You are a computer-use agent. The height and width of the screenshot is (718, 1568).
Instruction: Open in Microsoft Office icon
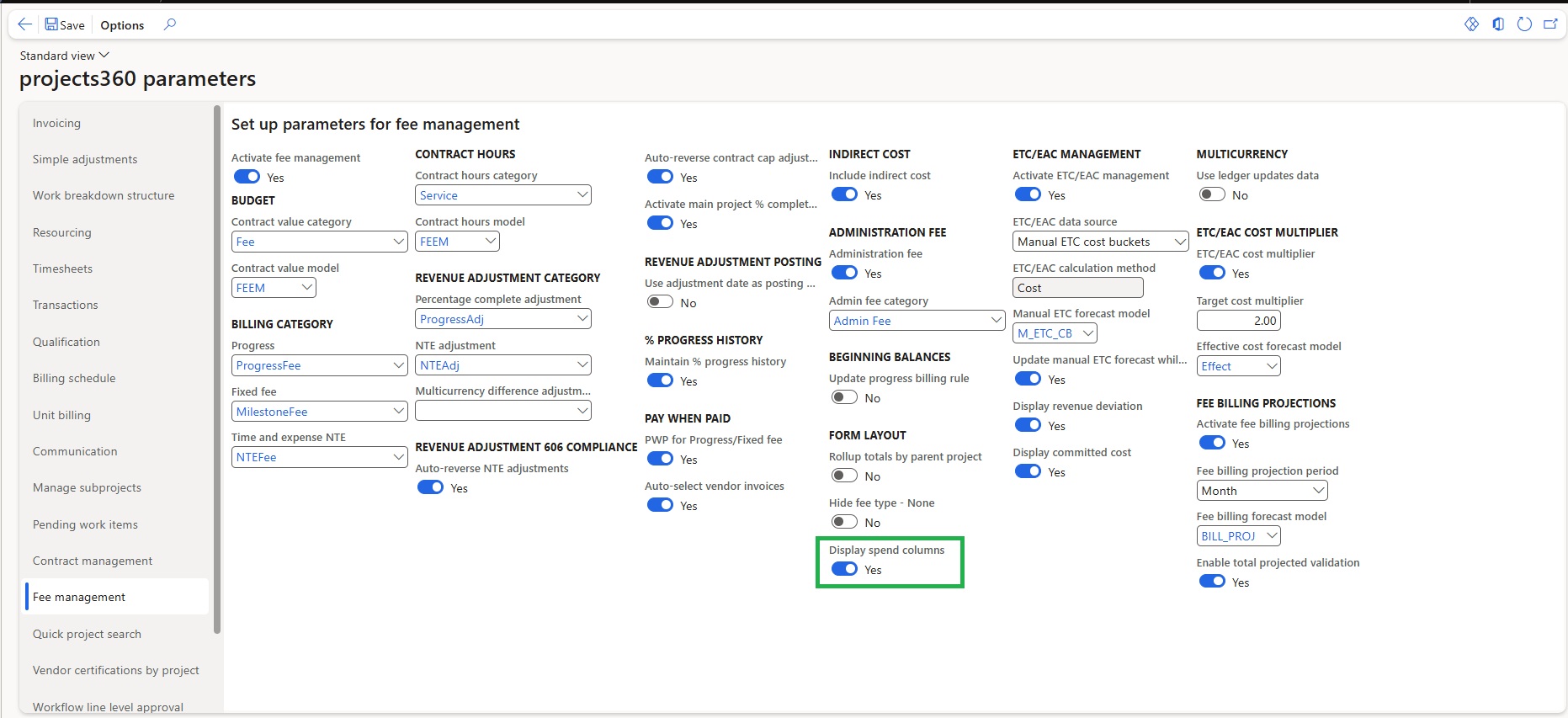(1498, 24)
